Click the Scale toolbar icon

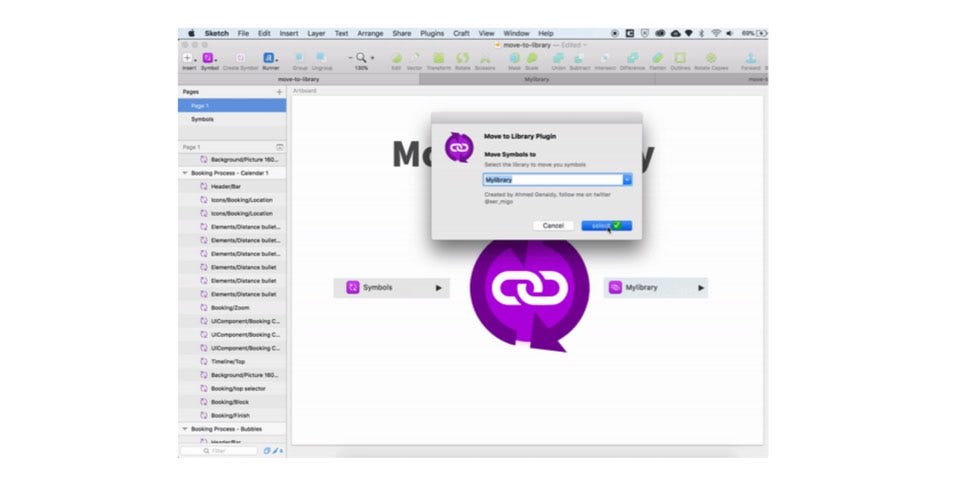(532, 58)
